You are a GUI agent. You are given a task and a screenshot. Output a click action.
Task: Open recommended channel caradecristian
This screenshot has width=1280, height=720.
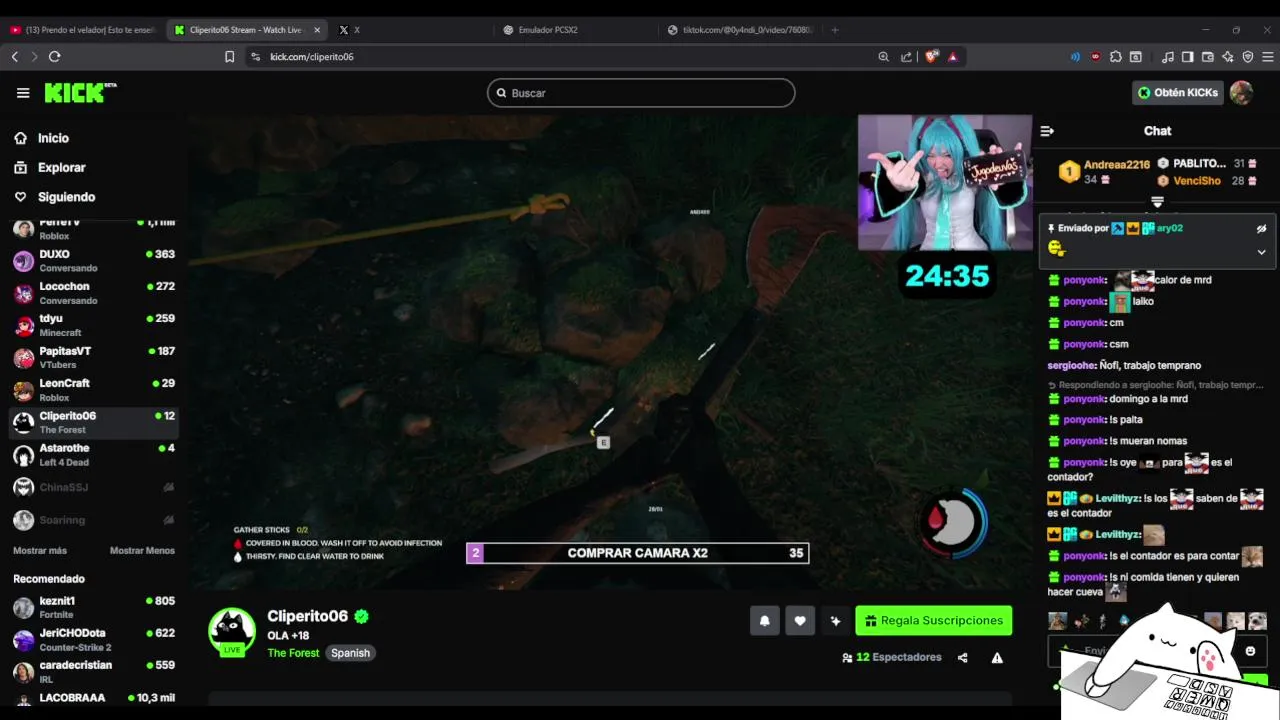click(94, 671)
